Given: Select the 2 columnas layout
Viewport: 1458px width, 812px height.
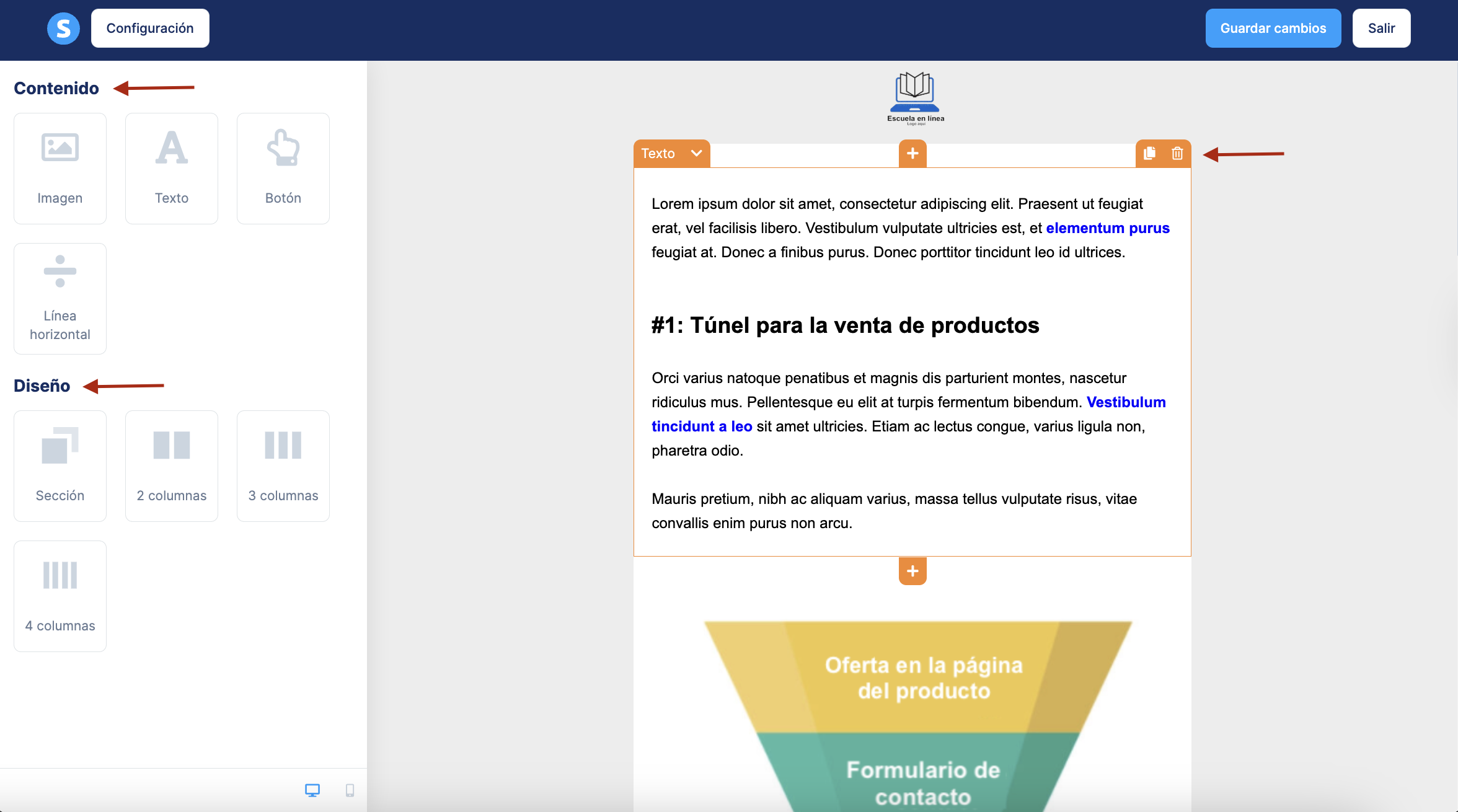Looking at the screenshot, I should pos(172,466).
